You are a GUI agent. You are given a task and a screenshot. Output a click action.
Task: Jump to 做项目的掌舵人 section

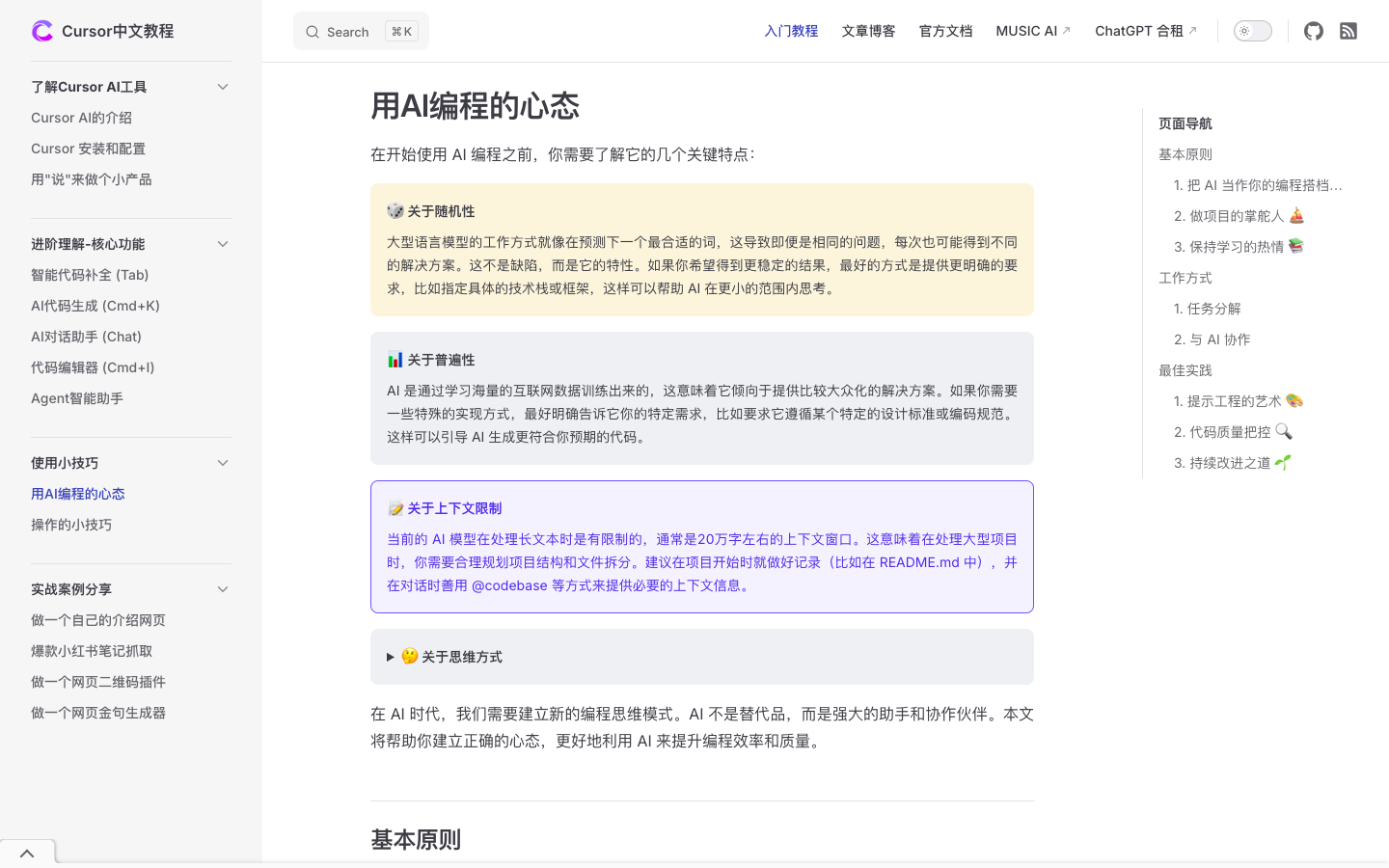pyautogui.click(x=1239, y=216)
